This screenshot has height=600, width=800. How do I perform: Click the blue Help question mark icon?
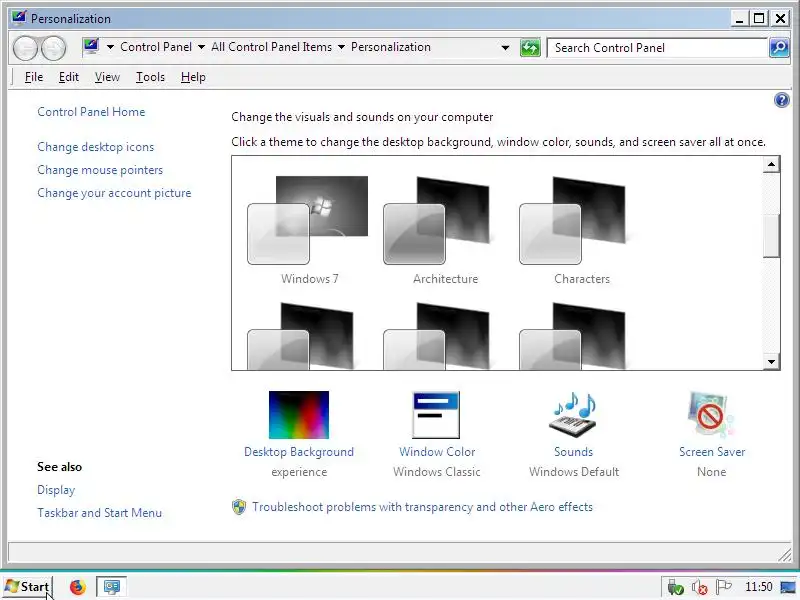(781, 100)
